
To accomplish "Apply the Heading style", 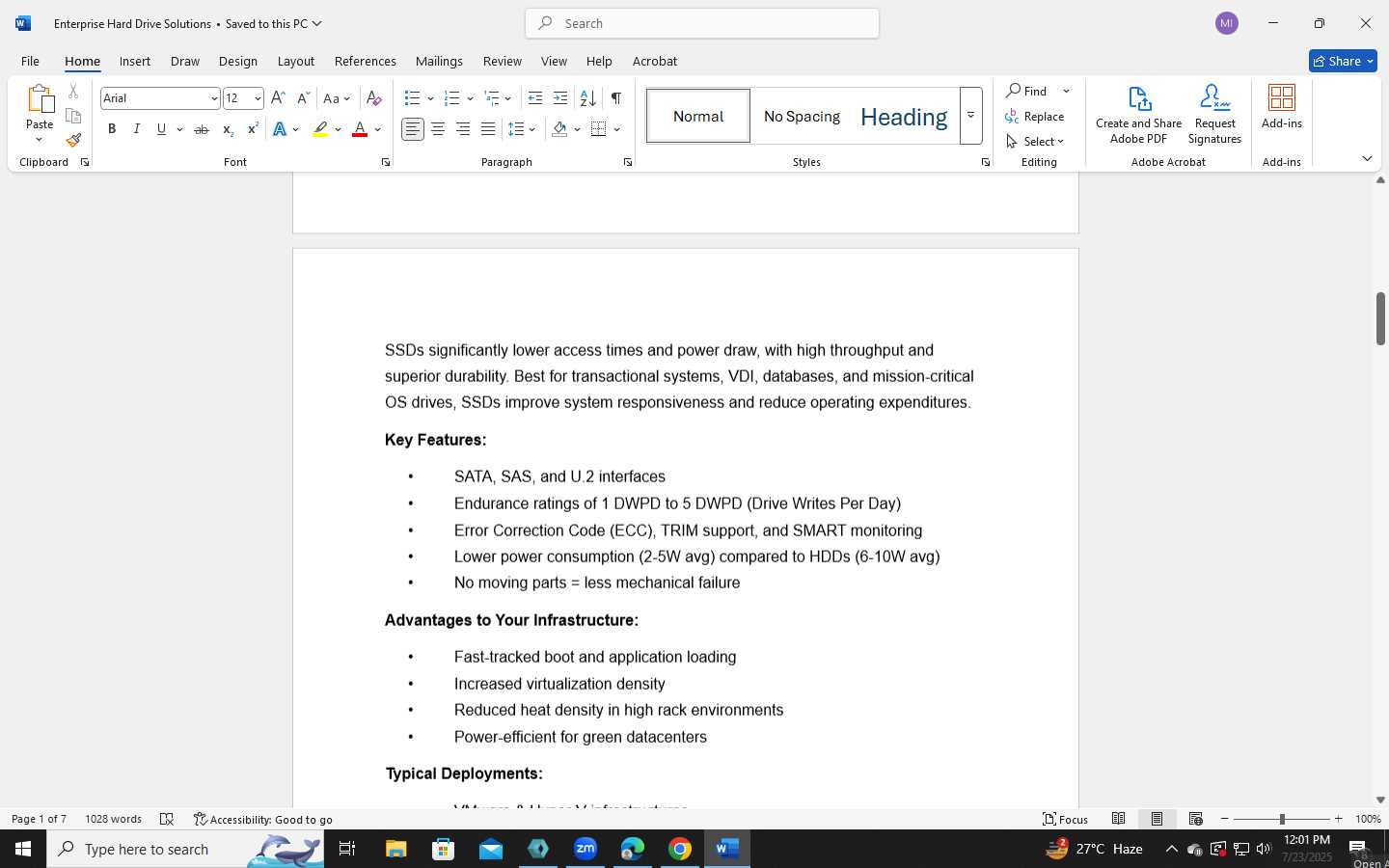I will point(904,117).
